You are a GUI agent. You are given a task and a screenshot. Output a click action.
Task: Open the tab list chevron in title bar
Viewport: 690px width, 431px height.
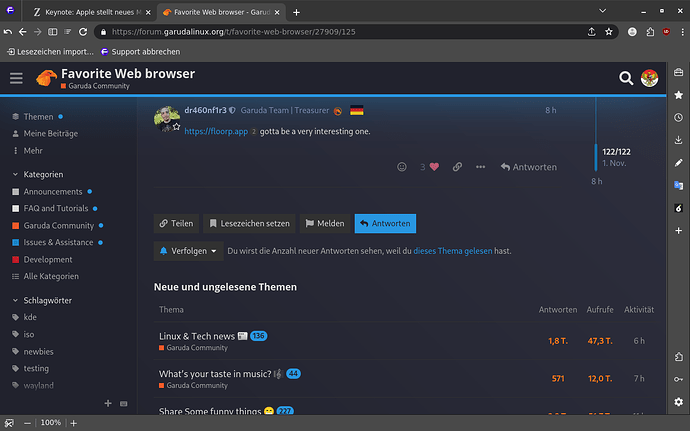click(602, 11)
